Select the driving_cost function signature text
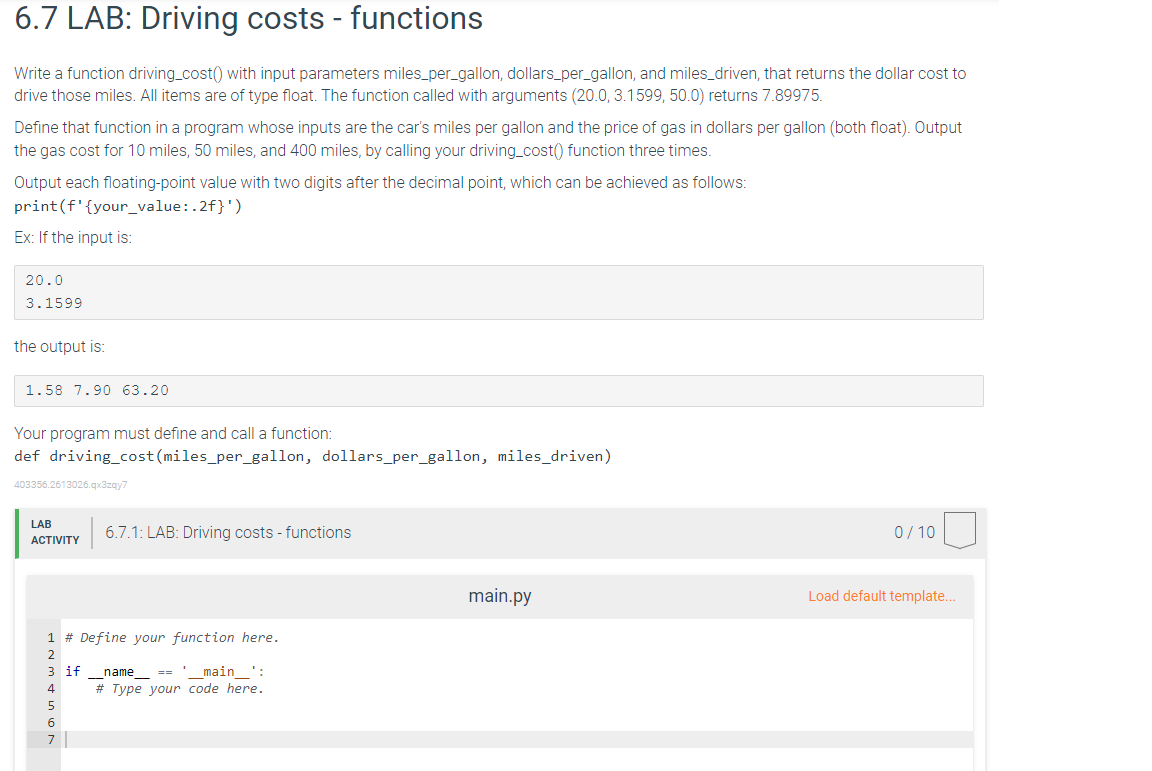The image size is (1152, 771). tap(313, 456)
